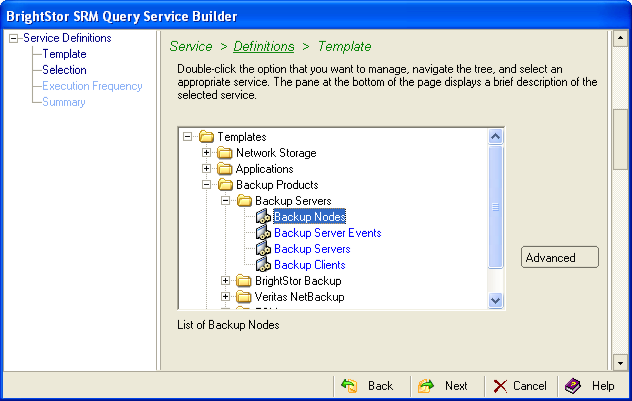The height and width of the screenshot is (401, 632).
Task: Select Service Definitions in the sidebar
Action: point(67,38)
